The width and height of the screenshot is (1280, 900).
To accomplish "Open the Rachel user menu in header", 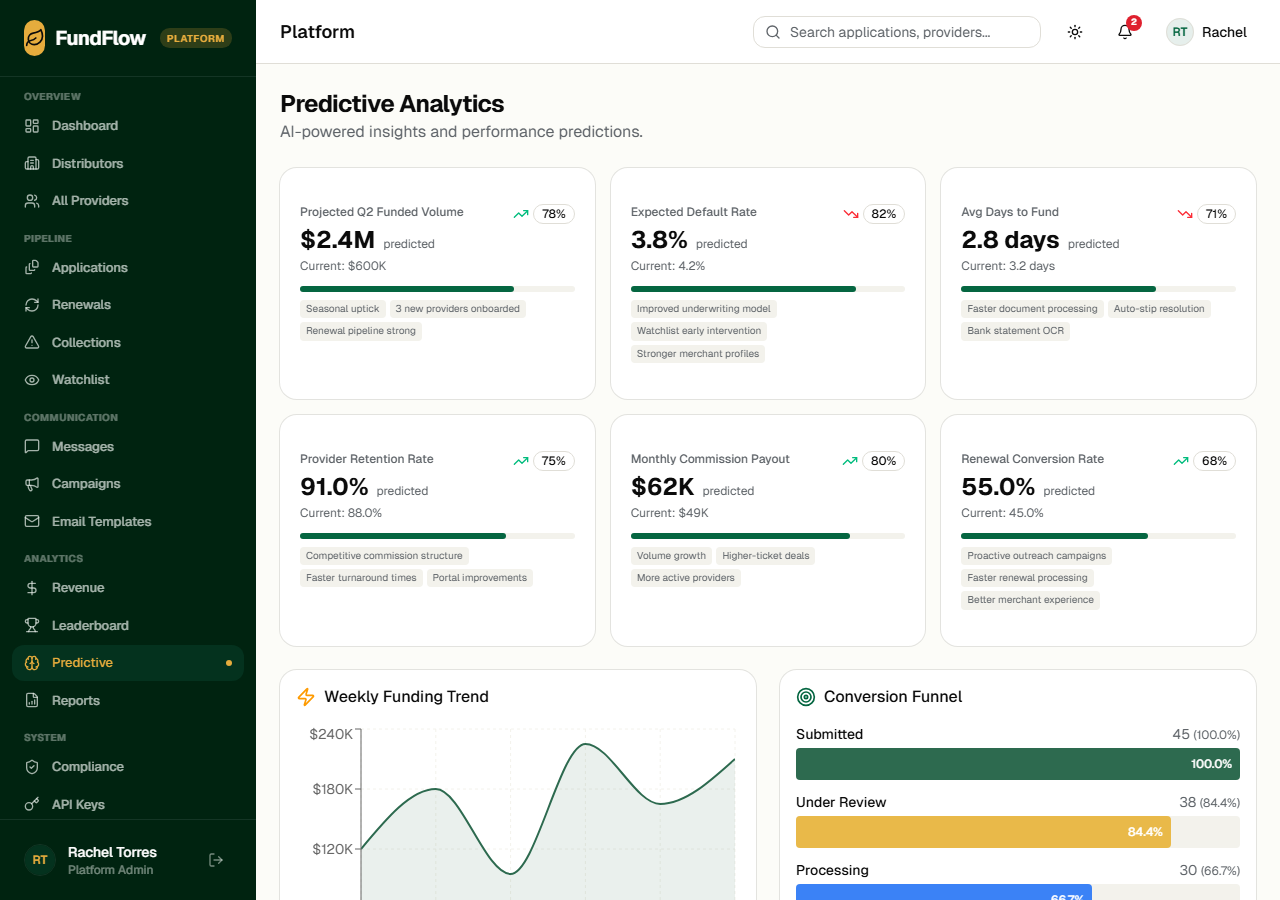I will click(x=1207, y=32).
